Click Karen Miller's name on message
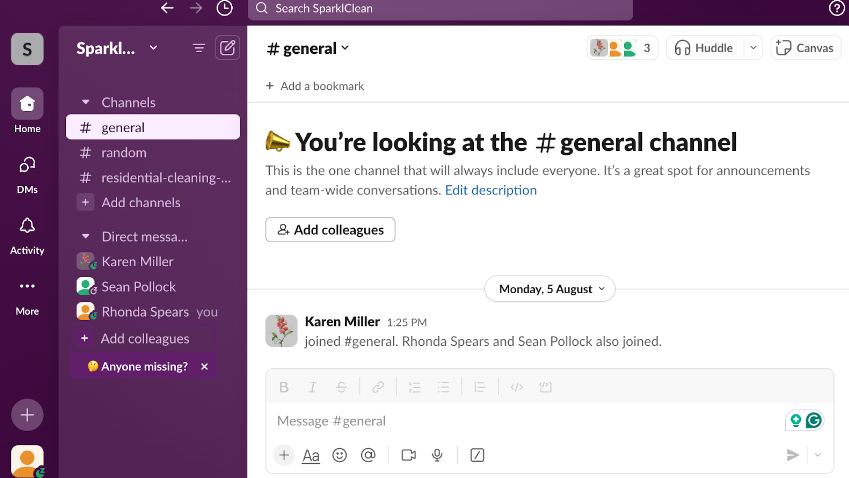 pos(342,322)
